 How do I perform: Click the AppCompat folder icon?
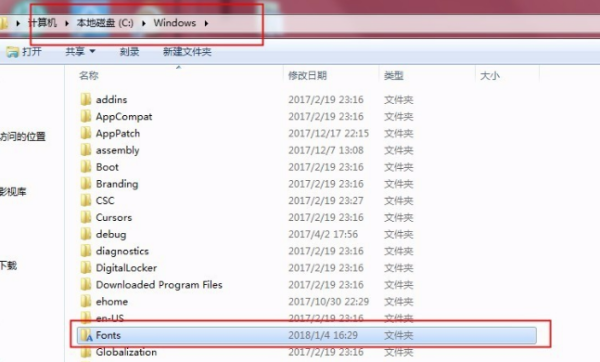click(86, 116)
